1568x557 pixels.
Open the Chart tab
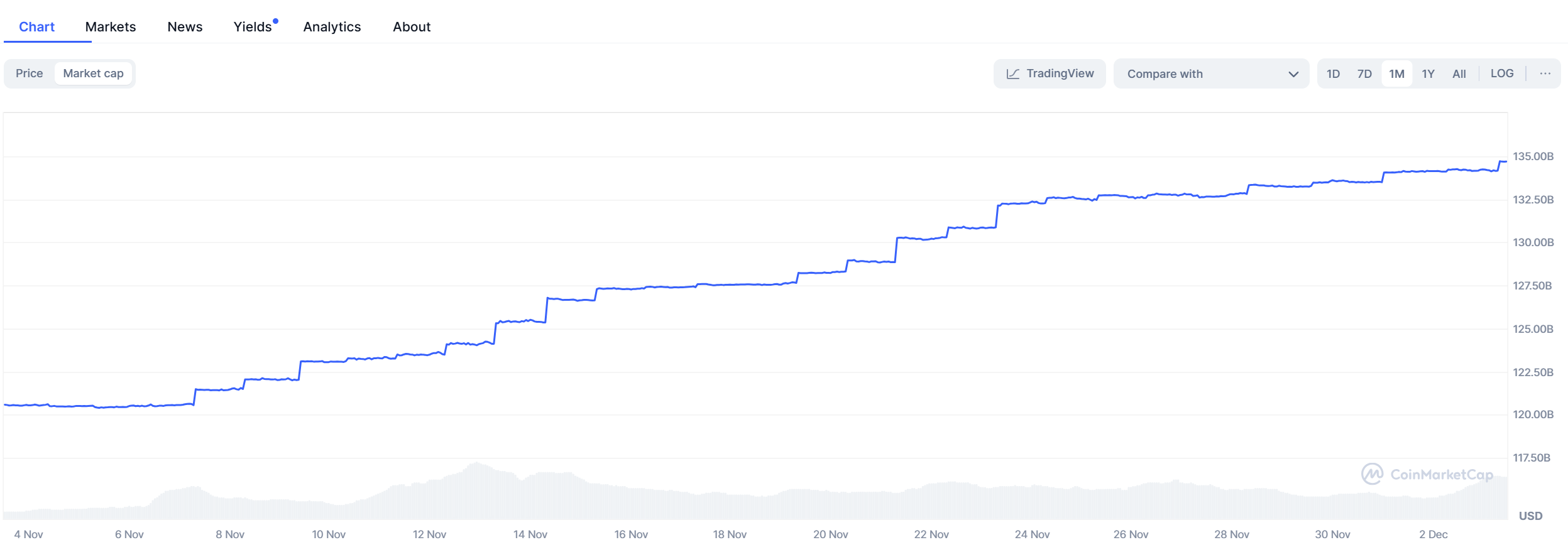tap(36, 27)
